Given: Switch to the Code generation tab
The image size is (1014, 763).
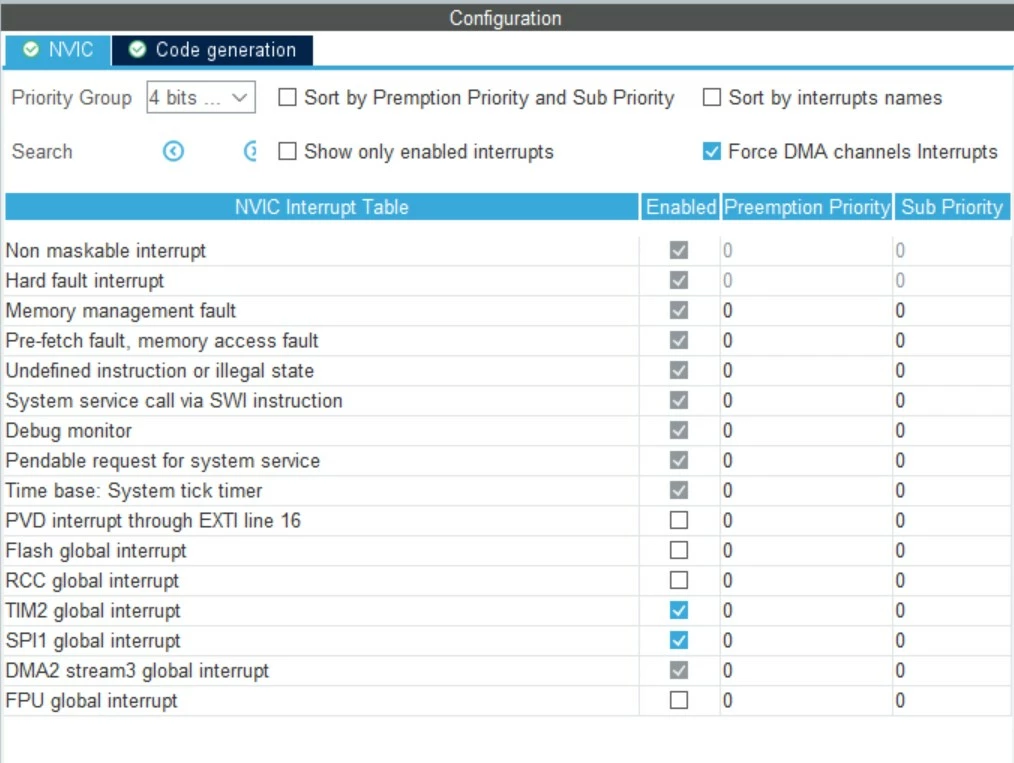Looking at the screenshot, I should click(212, 50).
